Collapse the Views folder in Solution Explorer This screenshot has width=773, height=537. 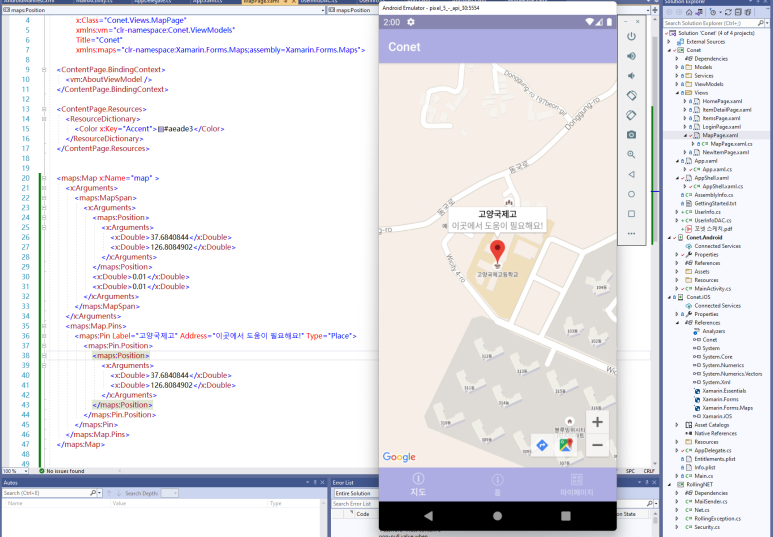tap(677, 93)
